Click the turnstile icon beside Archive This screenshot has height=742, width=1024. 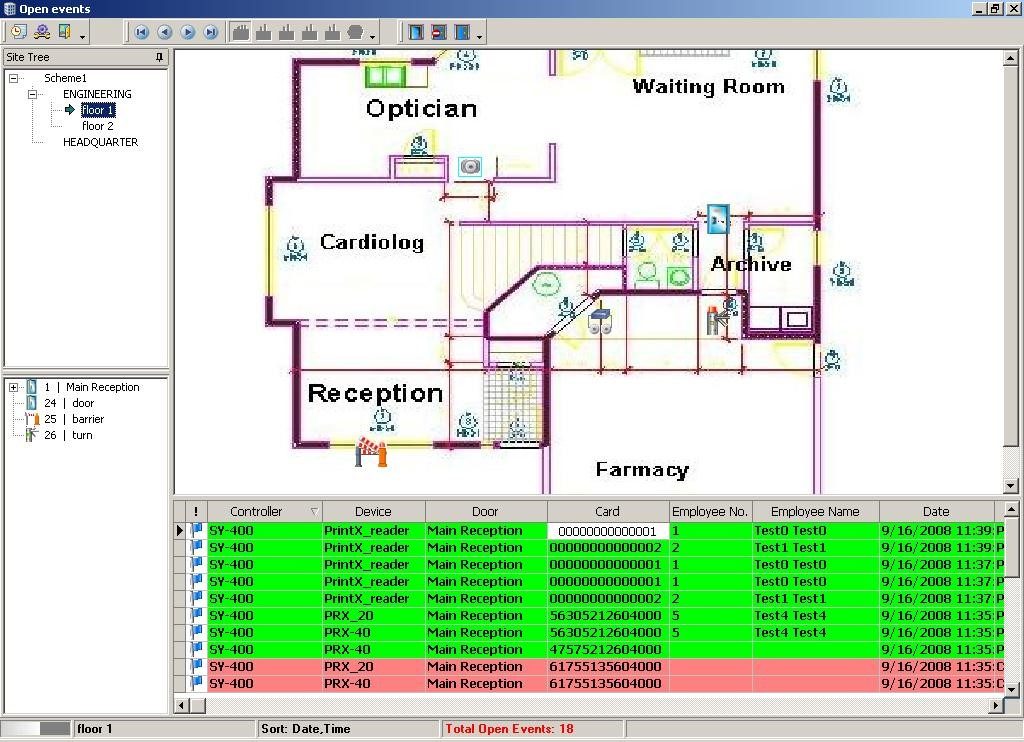tap(717, 319)
